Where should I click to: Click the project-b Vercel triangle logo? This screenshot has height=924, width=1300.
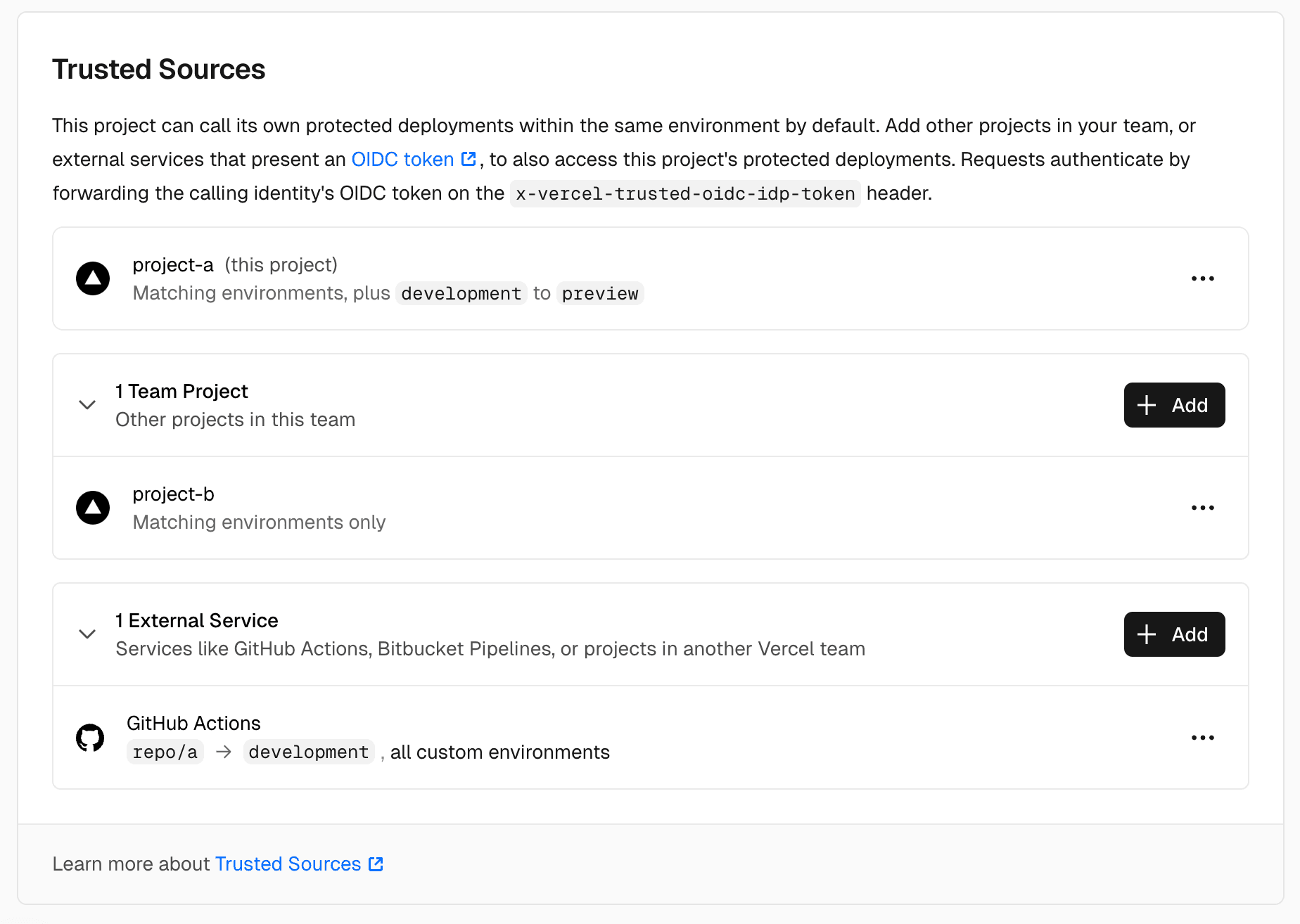pos(93,508)
